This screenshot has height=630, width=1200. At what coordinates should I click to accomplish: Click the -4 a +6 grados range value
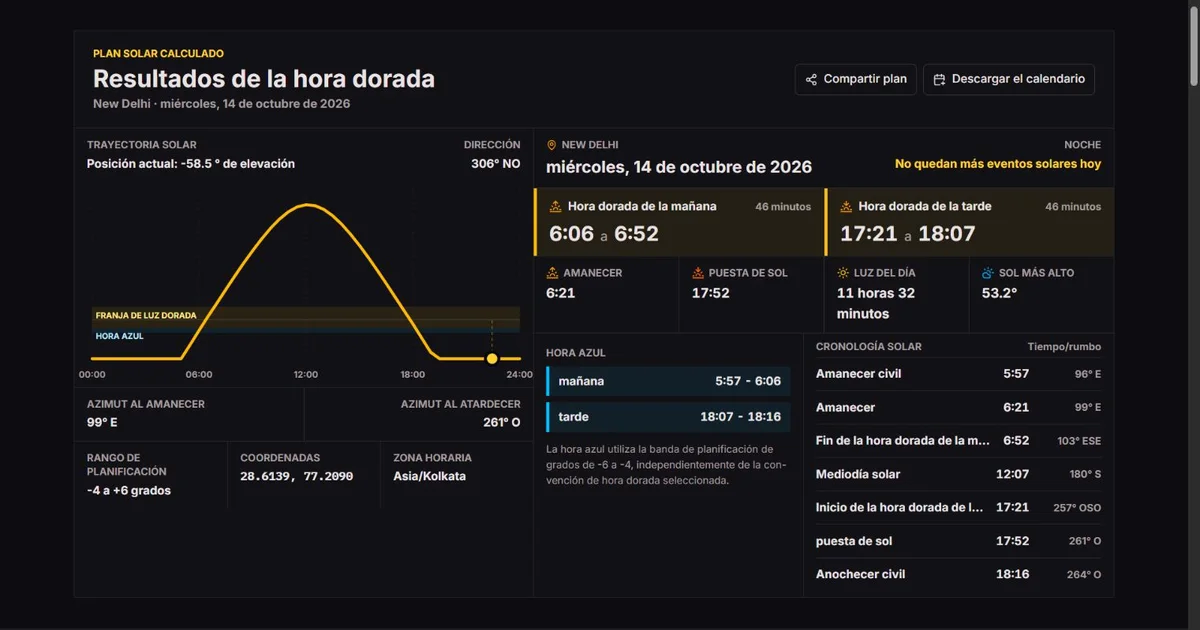pyautogui.click(x=129, y=491)
